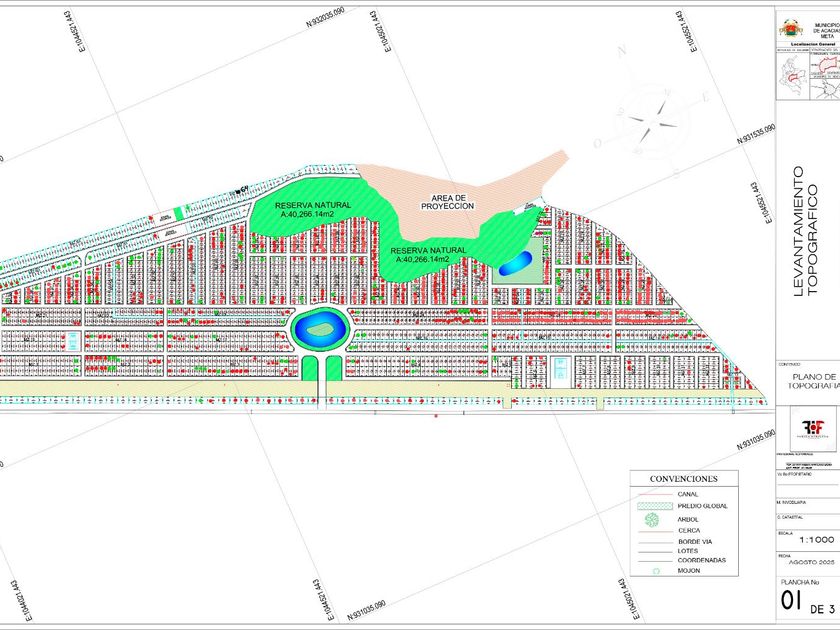Viewport: 840px width, 630px height.
Task: Click the compass rose north indicator
Action: 622,52
